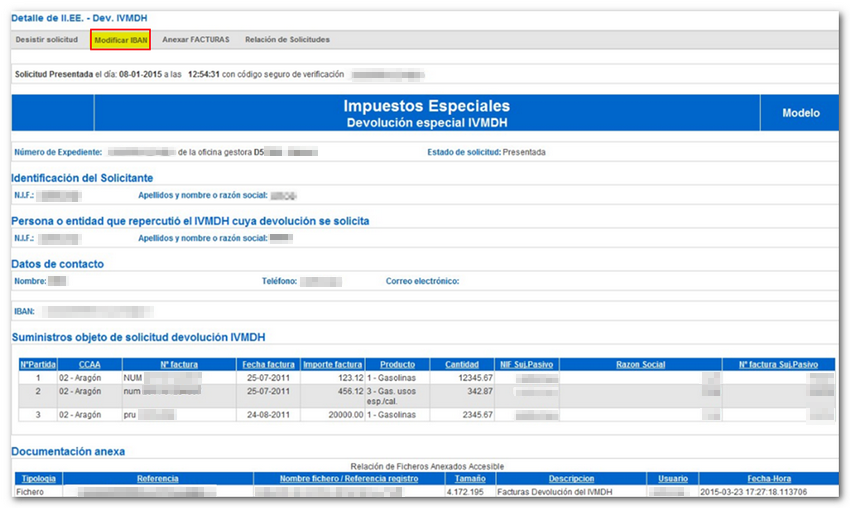The height and width of the screenshot is (508, 850).
Task: Open the Modificar IBAN option
Action: tap(120, 40)
